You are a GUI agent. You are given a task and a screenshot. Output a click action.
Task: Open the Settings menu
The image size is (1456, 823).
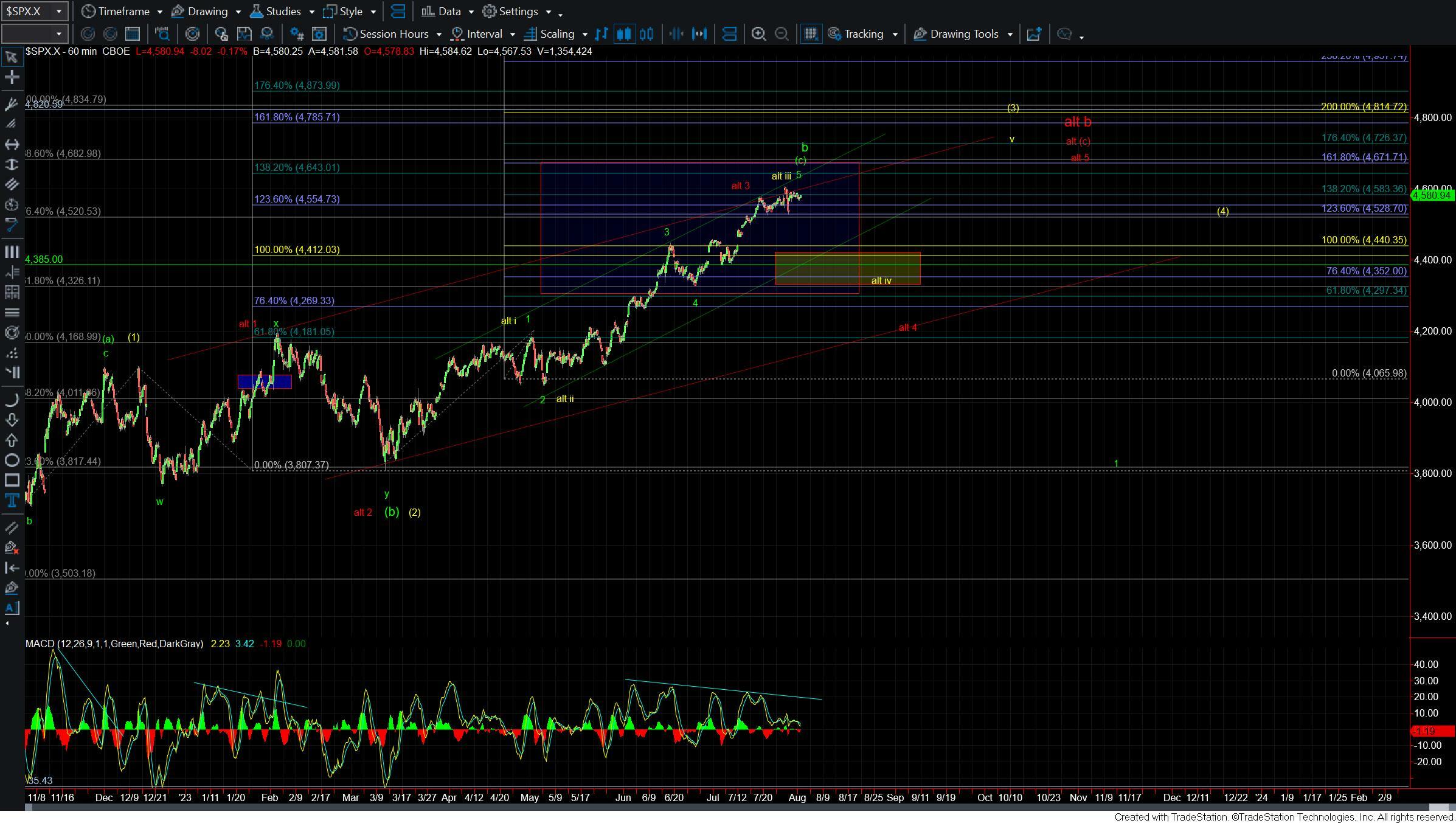(511, 12)
